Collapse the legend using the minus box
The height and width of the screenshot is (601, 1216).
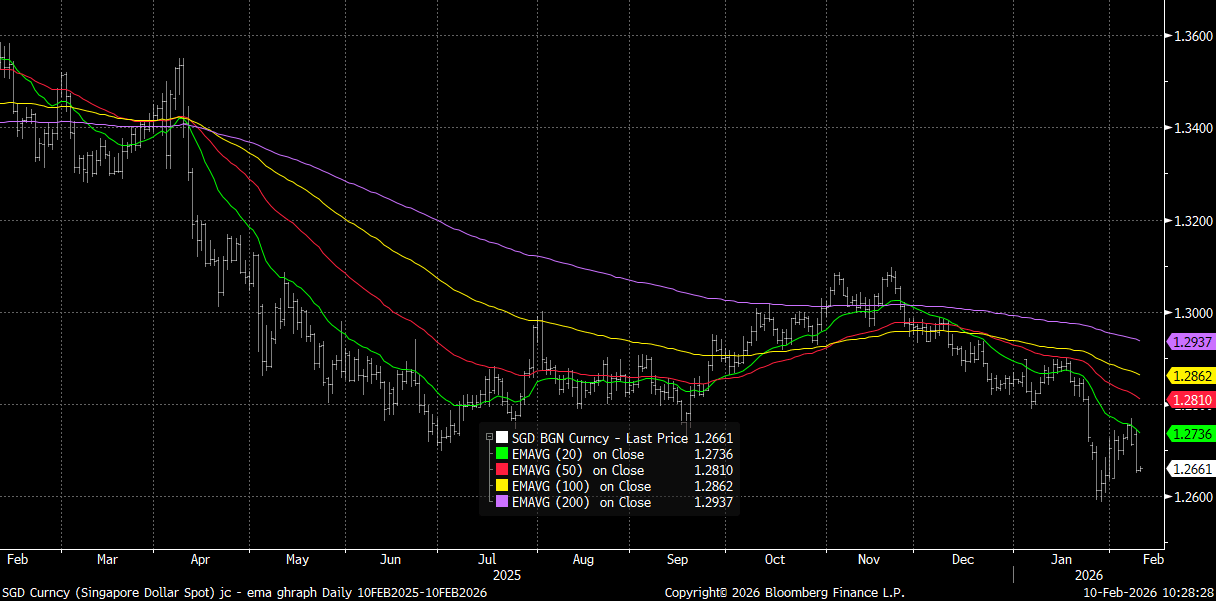[489, 438]
